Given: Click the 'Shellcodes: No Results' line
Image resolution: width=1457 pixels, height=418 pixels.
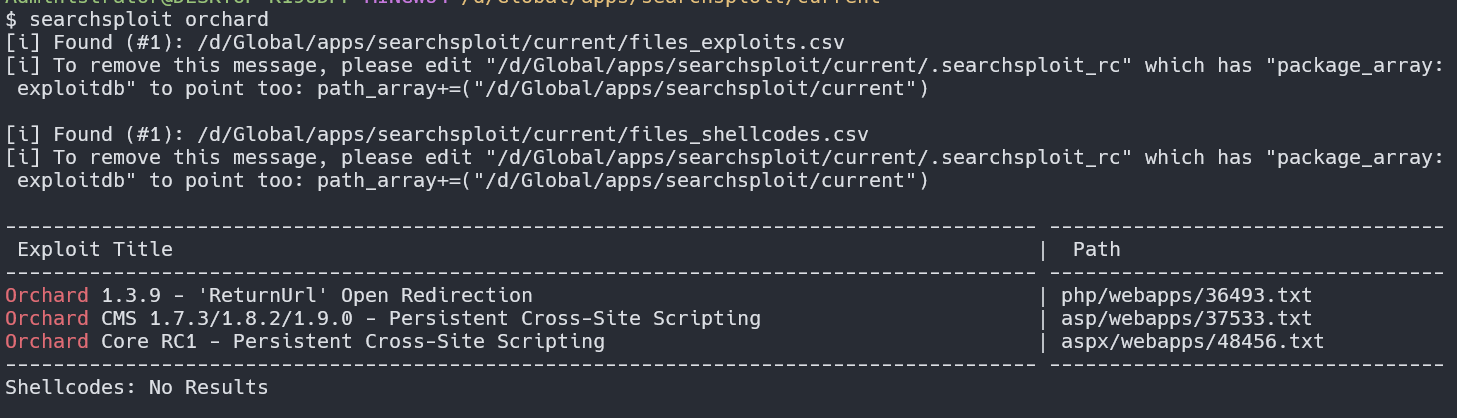Looking at the screenshot, I should point(137,387).
